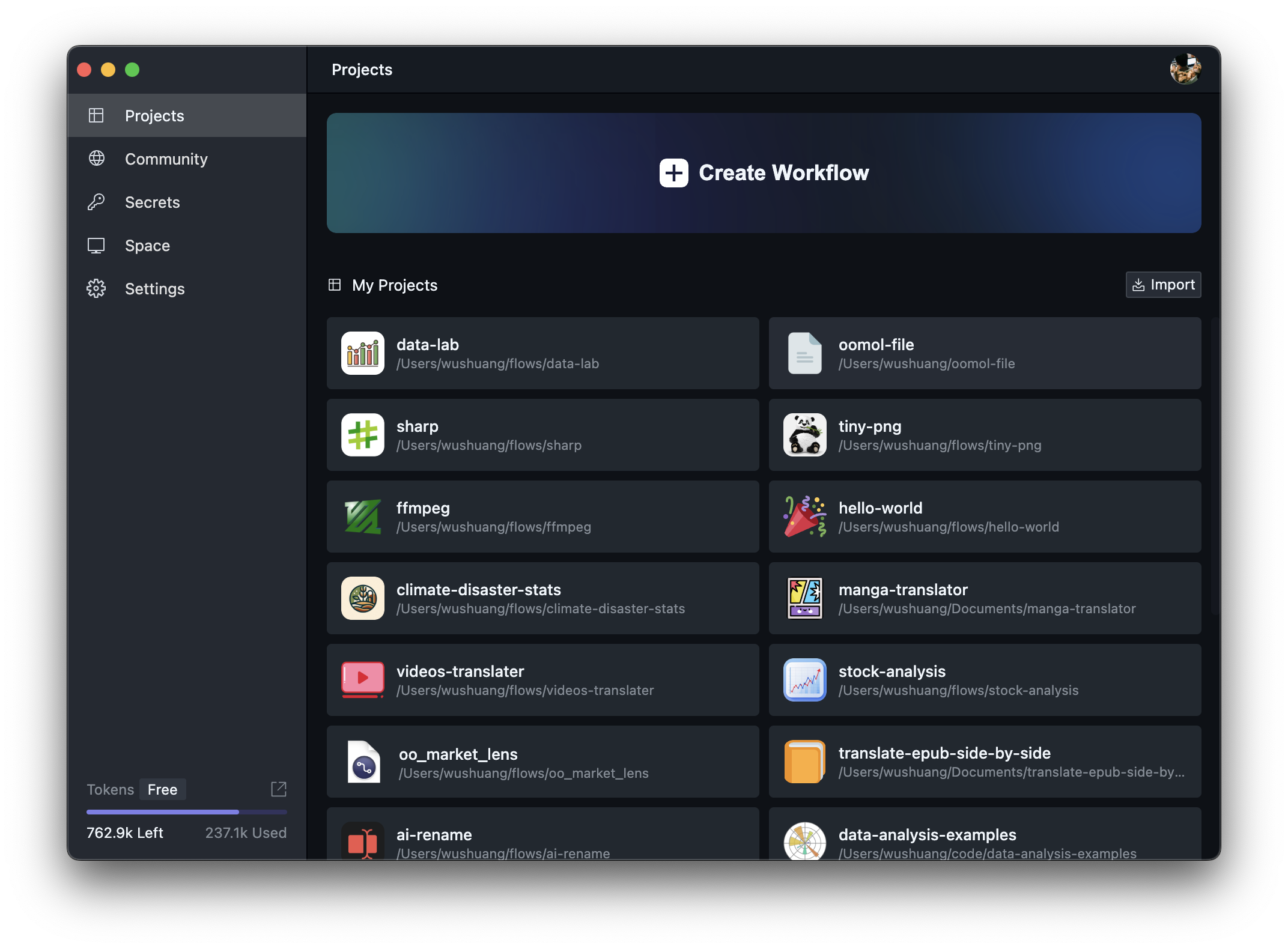The width and height of the screenshot is (1288, 949).
Task: Open Settings from the sidebar
Action: [x=154, y=289]
